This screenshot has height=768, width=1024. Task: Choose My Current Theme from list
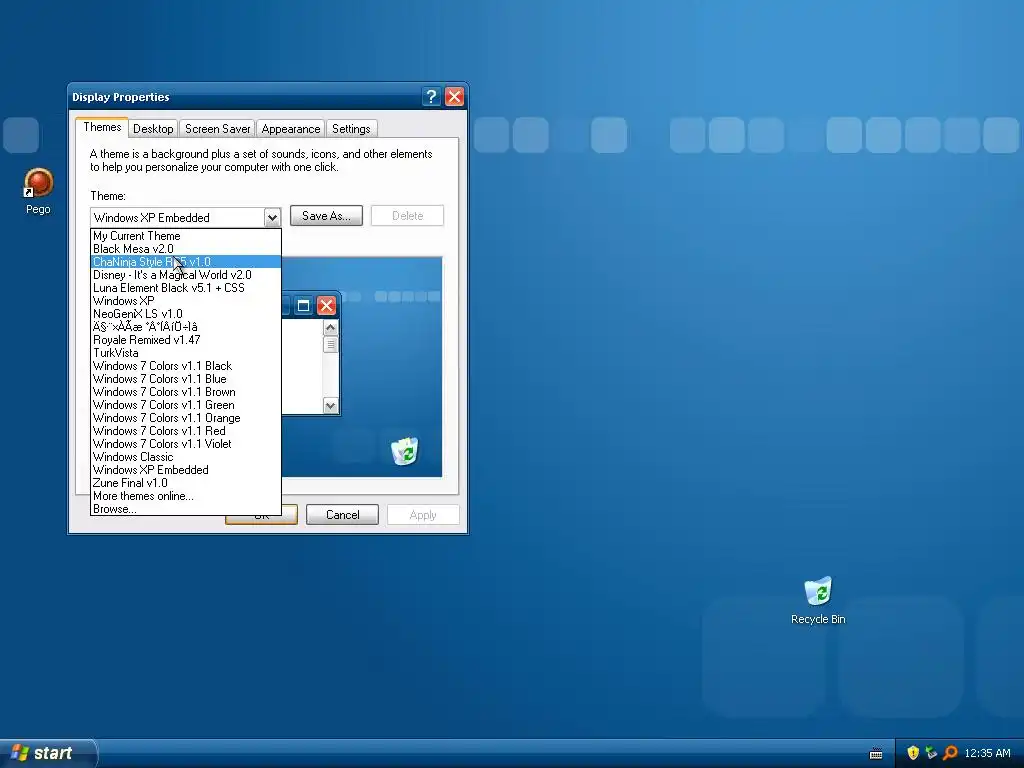click(185, 236)
